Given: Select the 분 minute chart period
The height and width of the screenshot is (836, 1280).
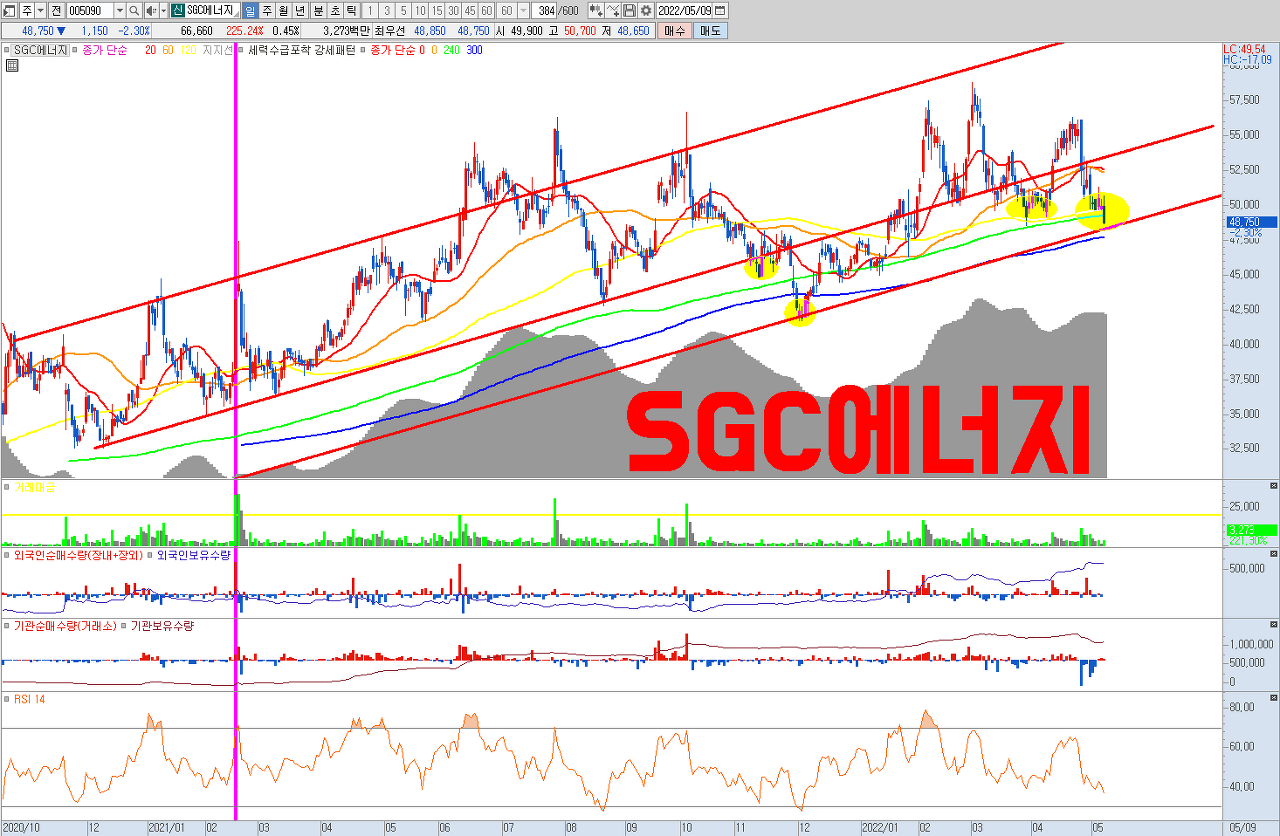Looking at the screenshot, I should pyautogui.click(x=319, y=10).
